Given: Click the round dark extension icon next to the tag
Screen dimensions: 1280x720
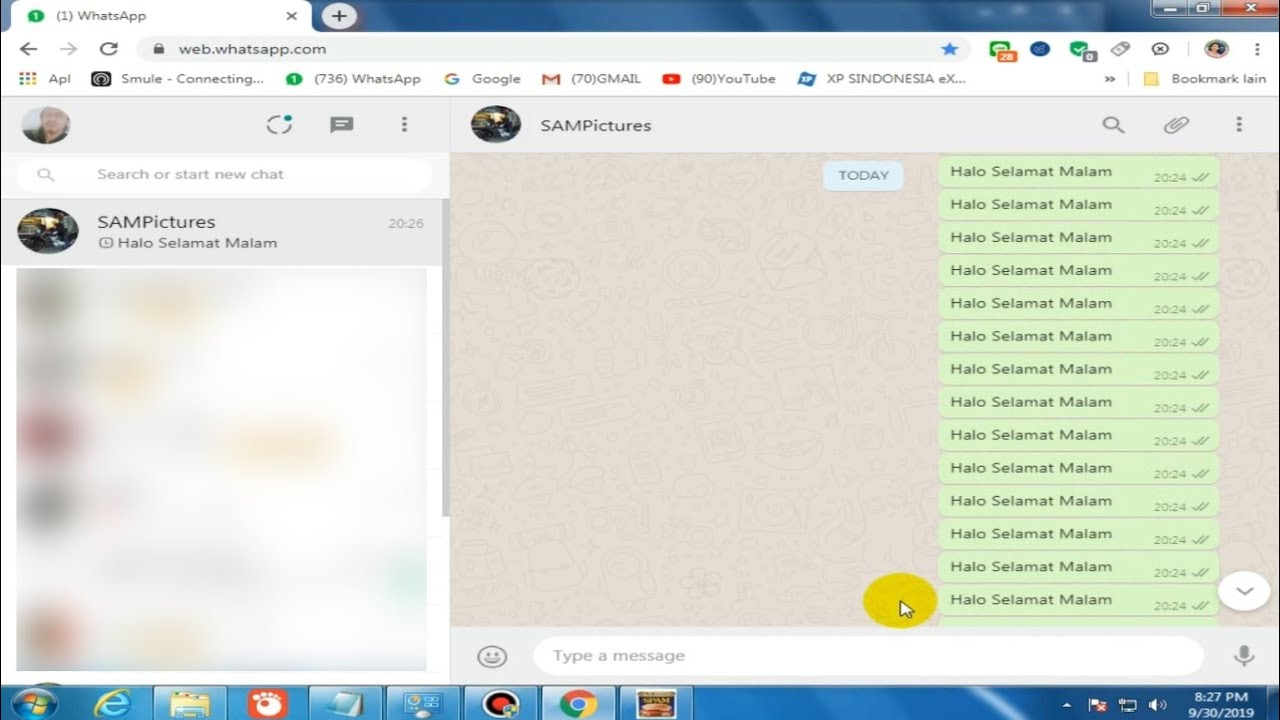Looking at the screenshot, I should point(1160,49).
